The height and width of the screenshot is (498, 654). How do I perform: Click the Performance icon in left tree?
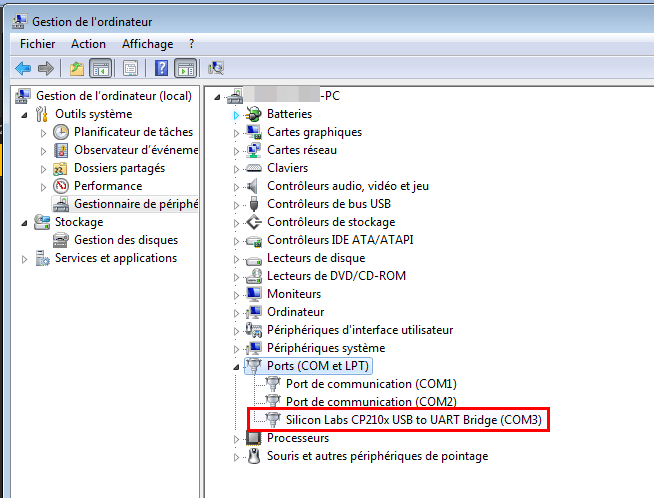[x=61, y=186]
